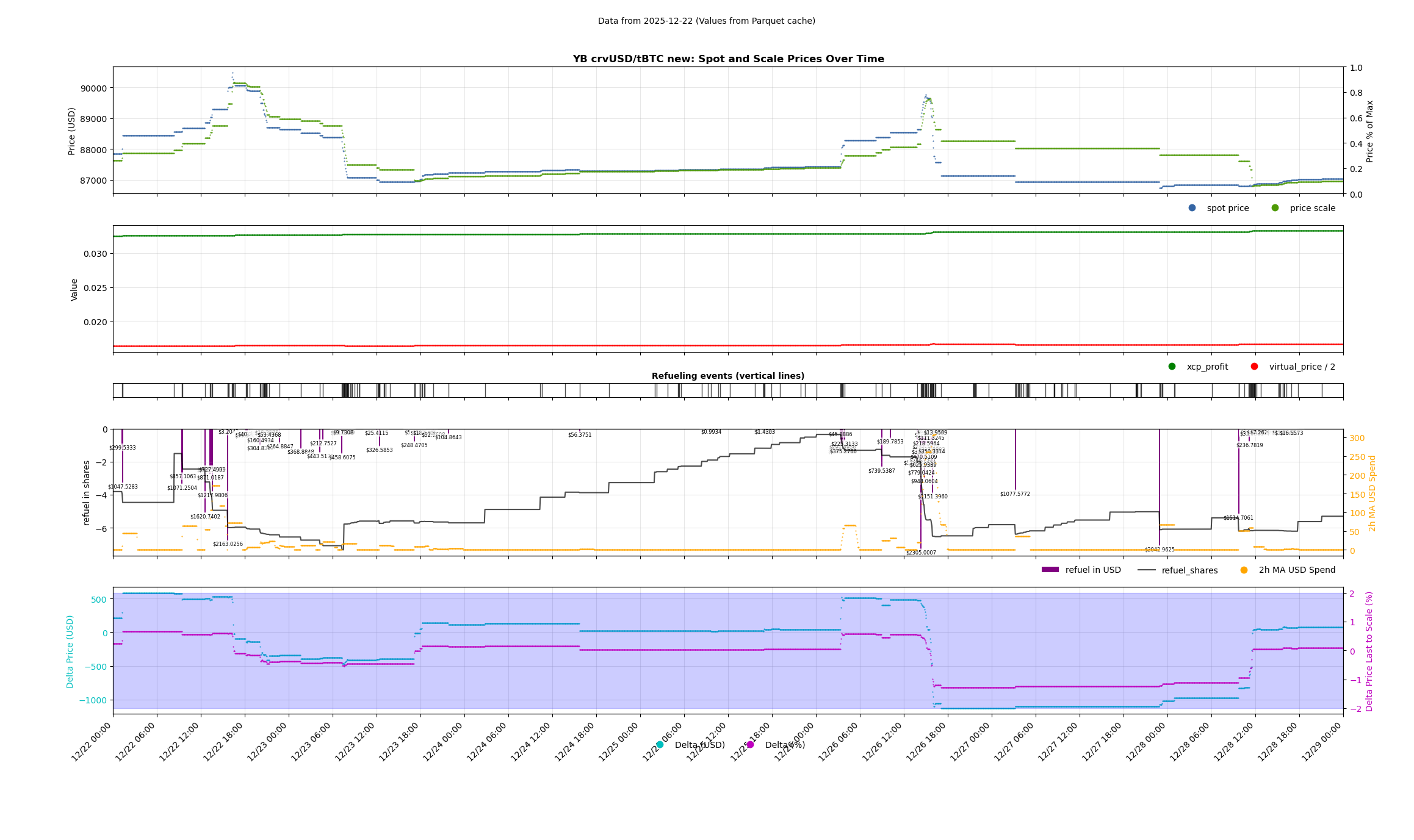This screenshot has width=1414, height=840.
Task: Click the Spot and Scale Prices chart title
Action: pos(727,59)
